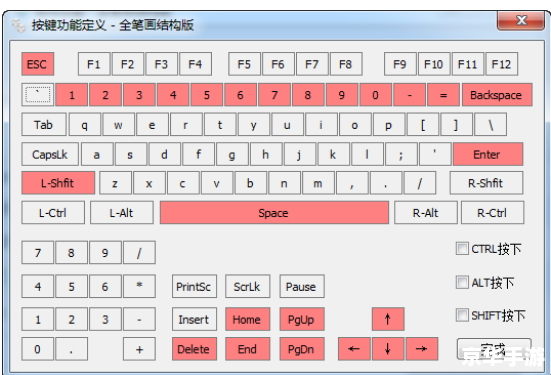Image resolution: width=551 pixels, height=375 pixels.
Task: Select the F5 function key button
Action: 244,64
